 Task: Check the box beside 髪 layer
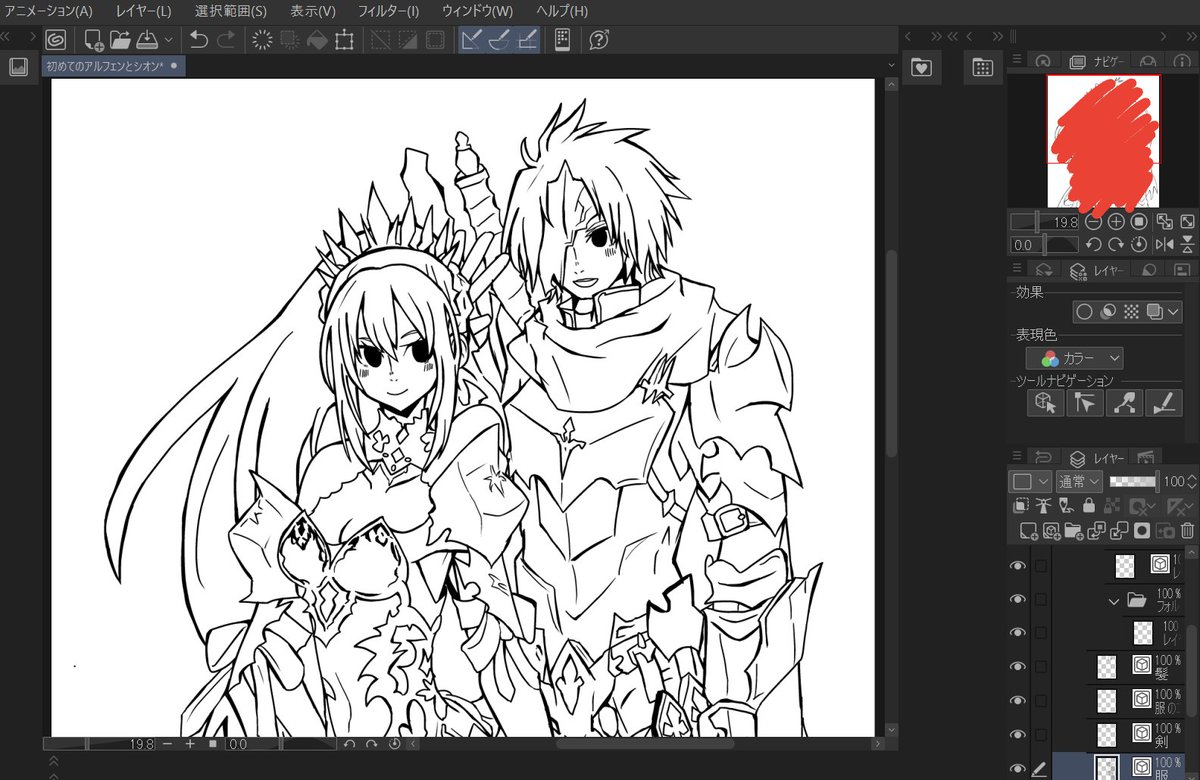1041,667
